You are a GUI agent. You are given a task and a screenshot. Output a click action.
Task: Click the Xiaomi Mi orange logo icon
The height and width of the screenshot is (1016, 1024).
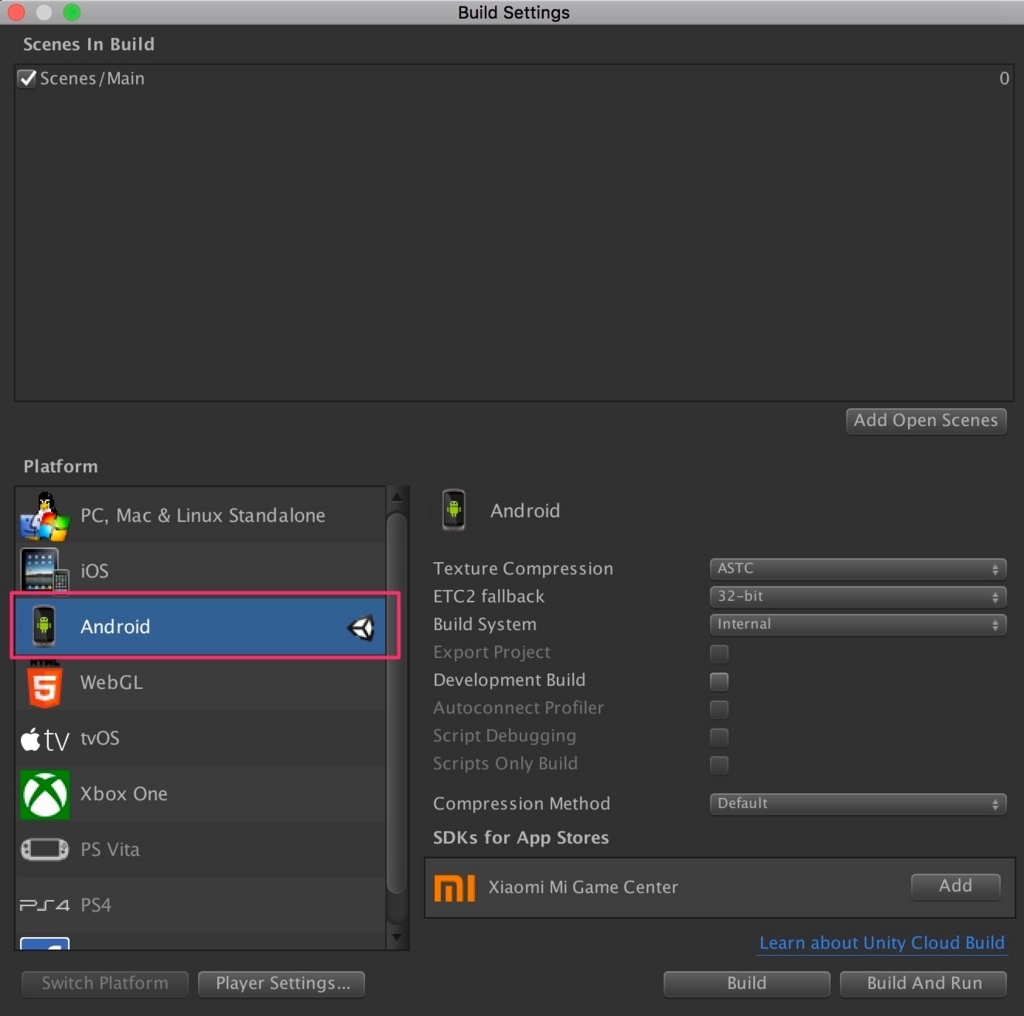455,887
